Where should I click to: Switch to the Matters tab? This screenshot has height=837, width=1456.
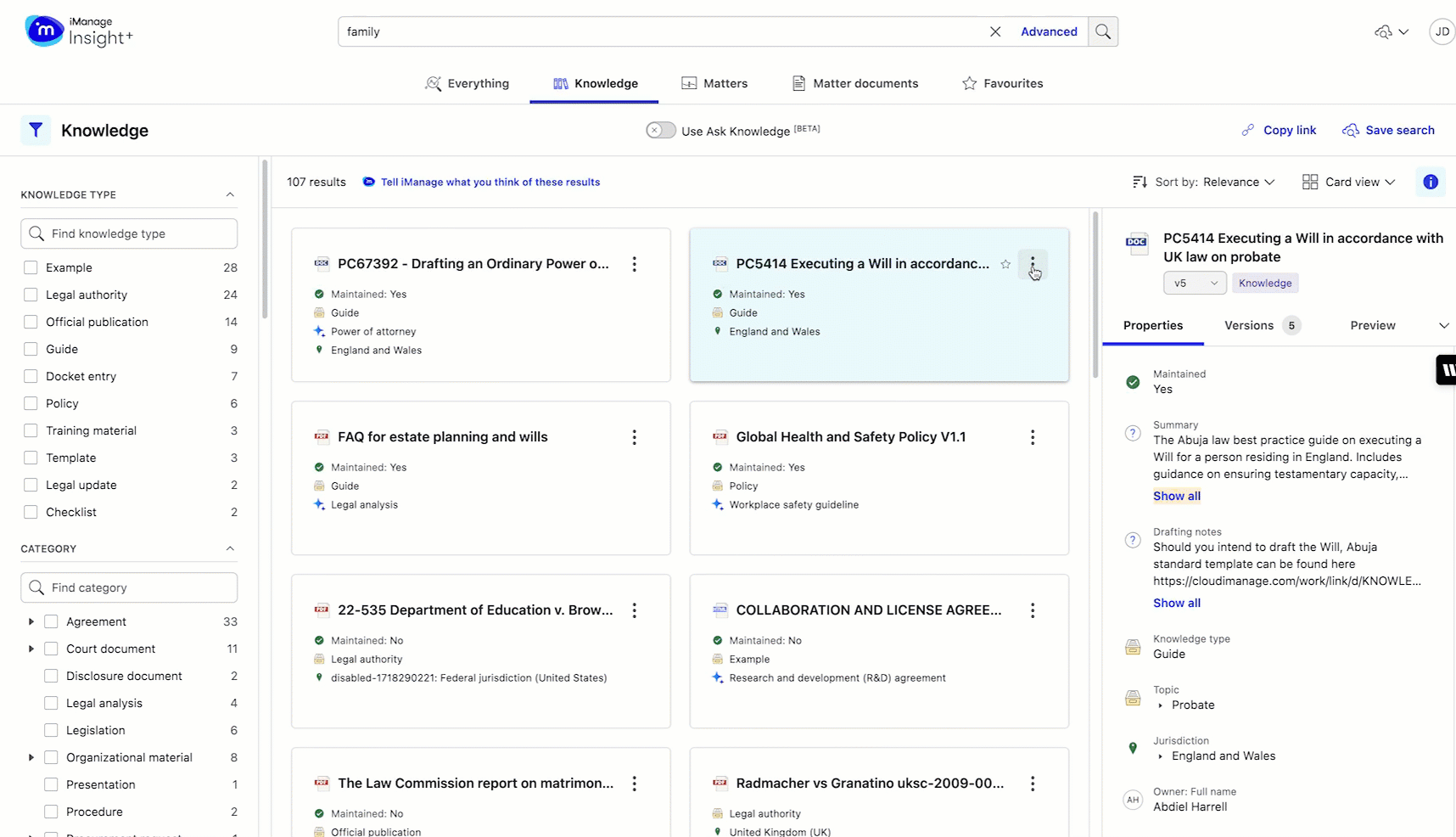[x=714, y=83]
